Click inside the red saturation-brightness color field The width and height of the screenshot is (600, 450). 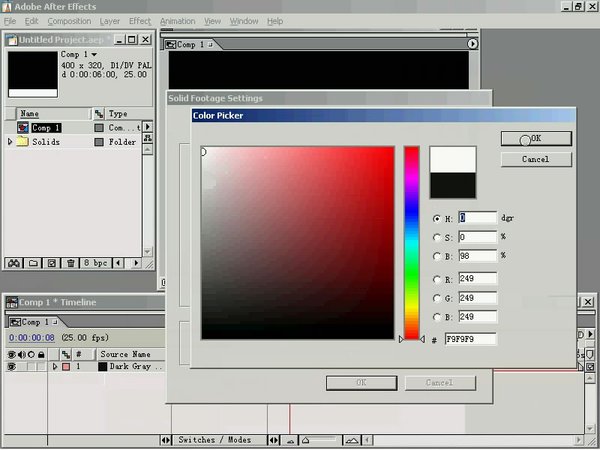click(298, 243)
